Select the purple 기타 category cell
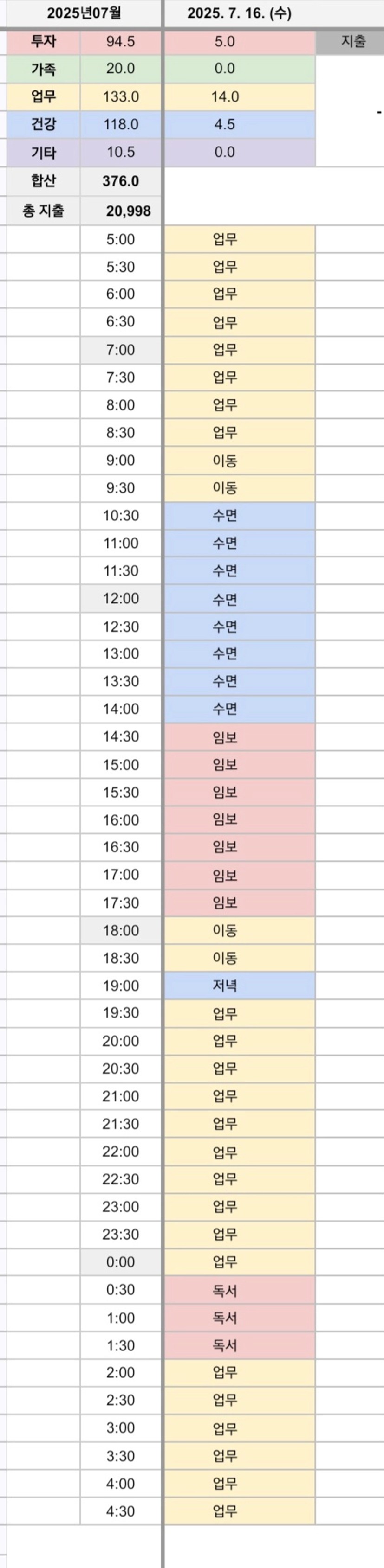The height and width of the screenshot is (1568, 384). (43, 153)
